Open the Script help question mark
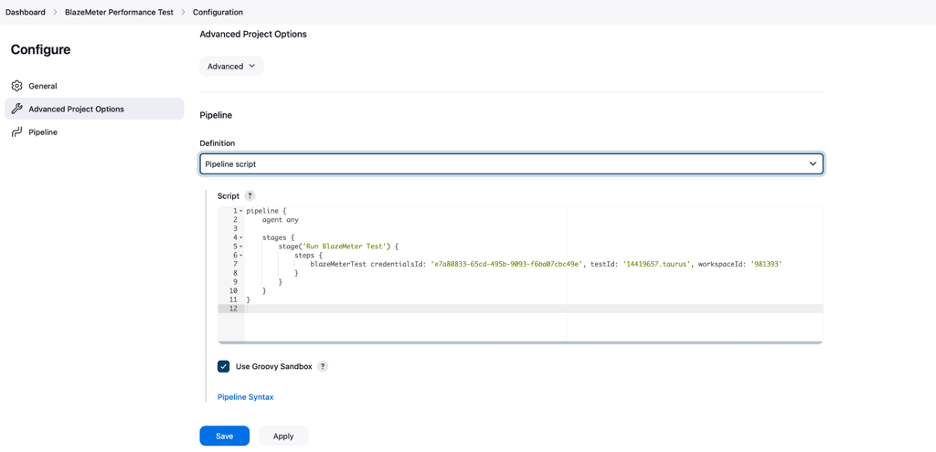Image resolution: width=936 pixels, height=452 pixels. (x=250, y=196)
